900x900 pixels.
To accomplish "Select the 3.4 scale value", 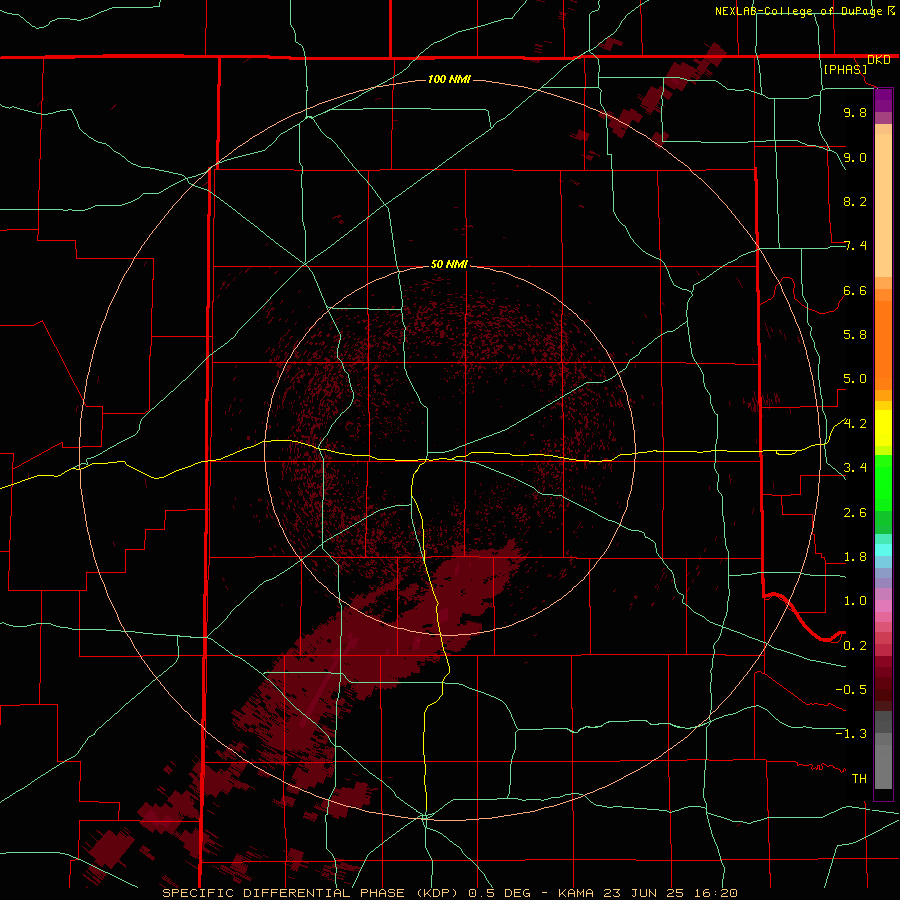I will pos(855,468).
